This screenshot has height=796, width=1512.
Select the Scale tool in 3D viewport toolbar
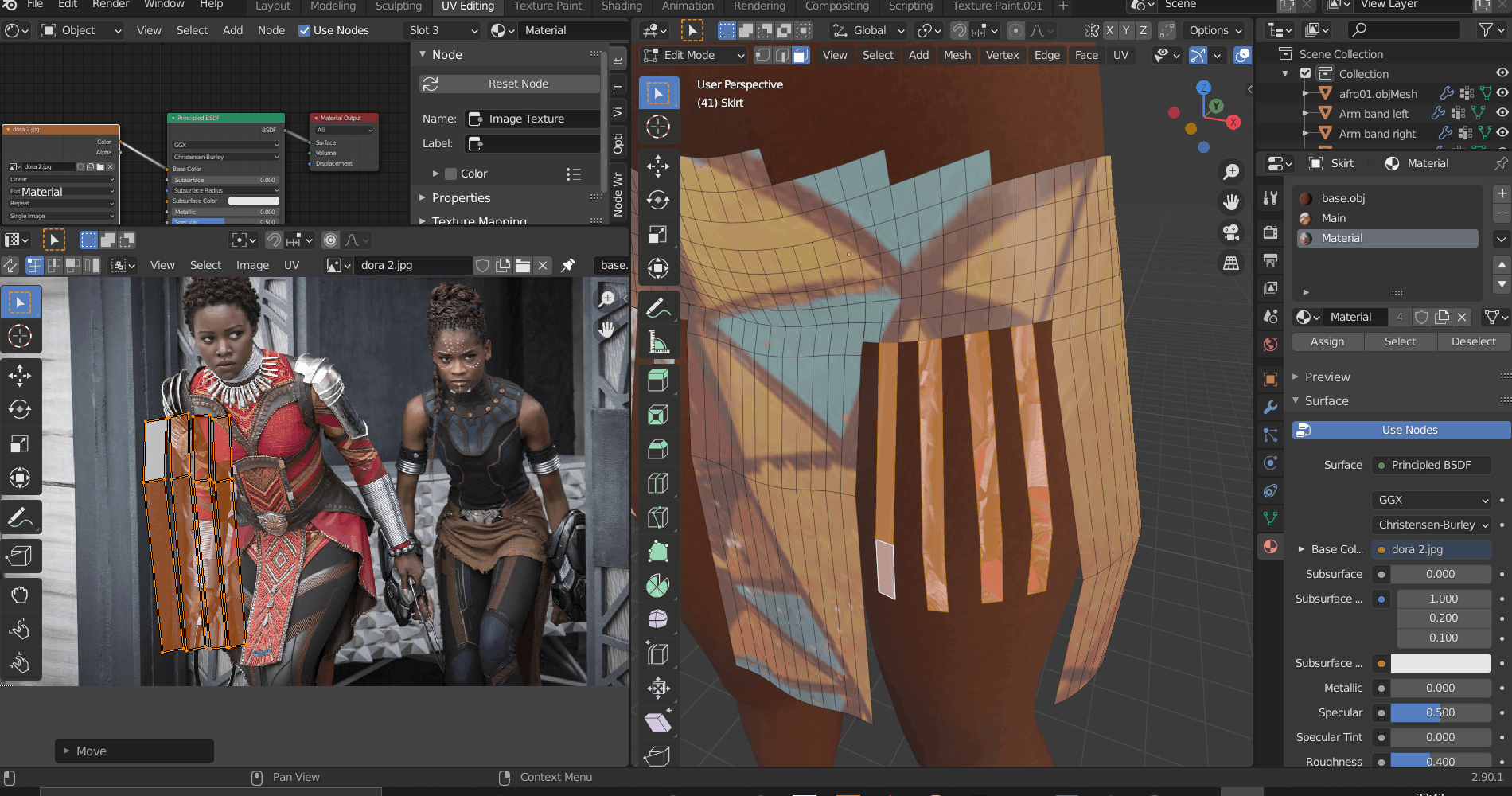pos(658,234)
